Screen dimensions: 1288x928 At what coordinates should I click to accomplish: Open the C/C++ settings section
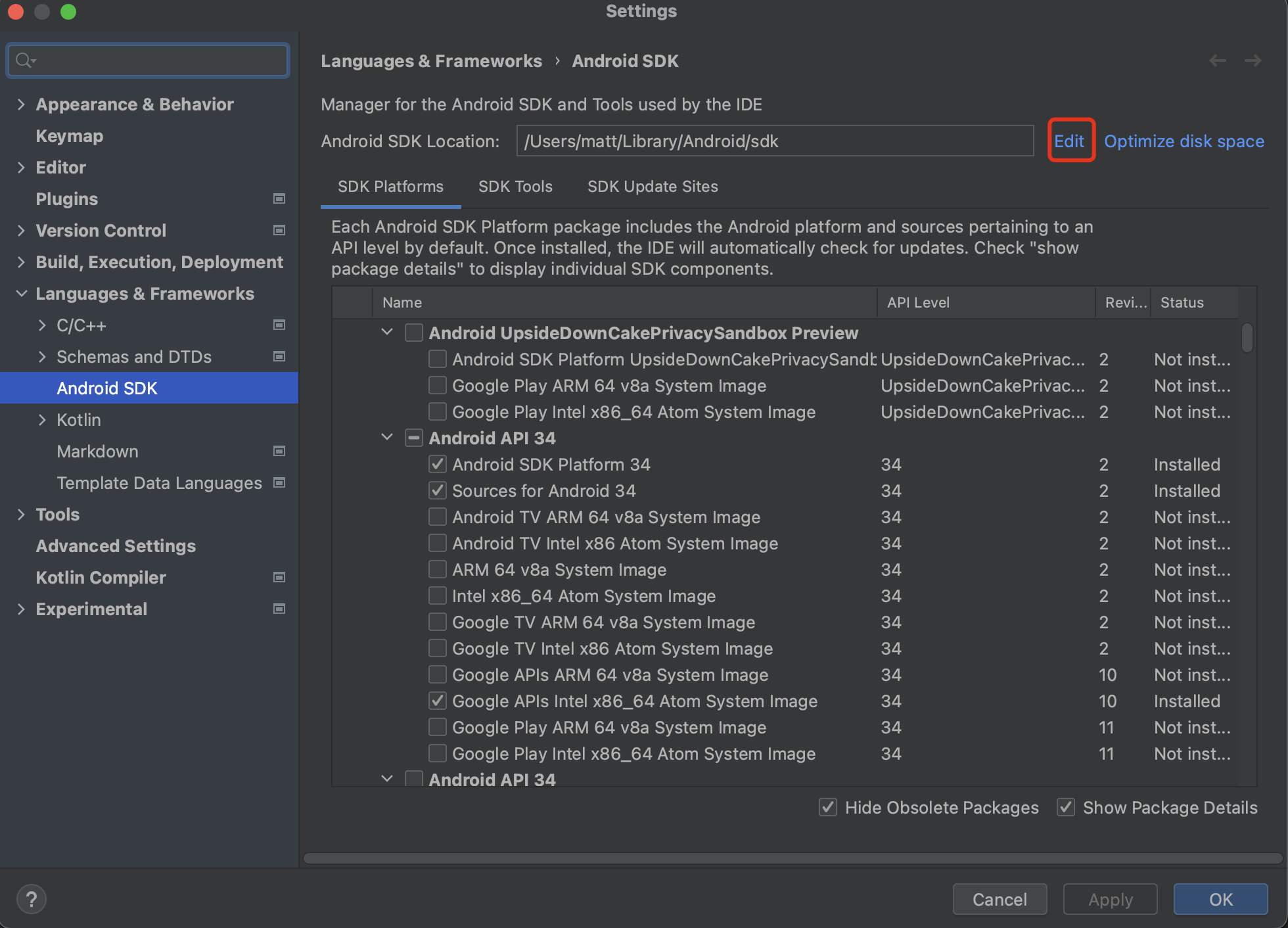80,325
